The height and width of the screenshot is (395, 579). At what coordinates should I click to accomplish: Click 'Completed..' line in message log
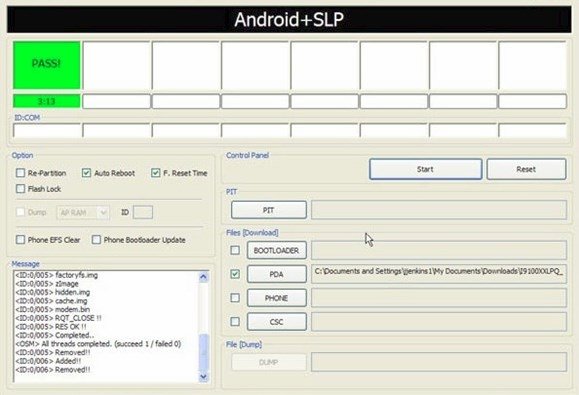(x=55, y=335)
